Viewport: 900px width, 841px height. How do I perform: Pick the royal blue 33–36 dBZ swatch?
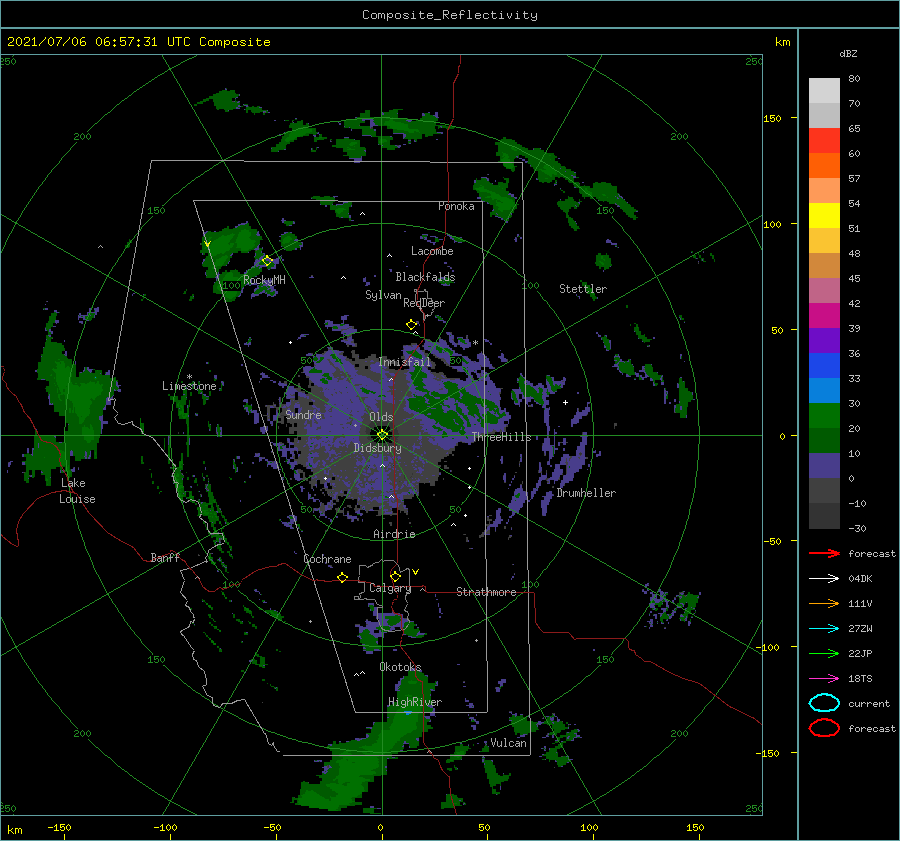tap(824, 366)
